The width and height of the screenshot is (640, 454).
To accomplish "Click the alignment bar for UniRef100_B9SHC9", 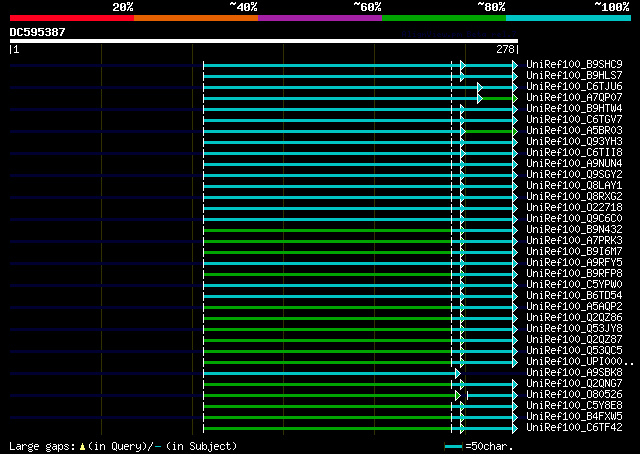I will (x=360, y=65).
